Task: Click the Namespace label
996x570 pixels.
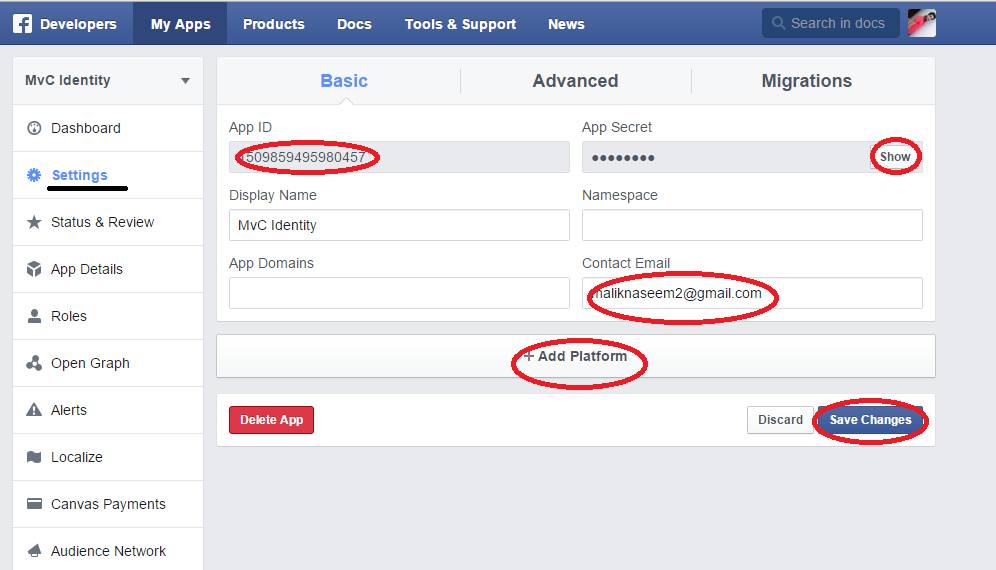Action: click(x=619, y=195)
